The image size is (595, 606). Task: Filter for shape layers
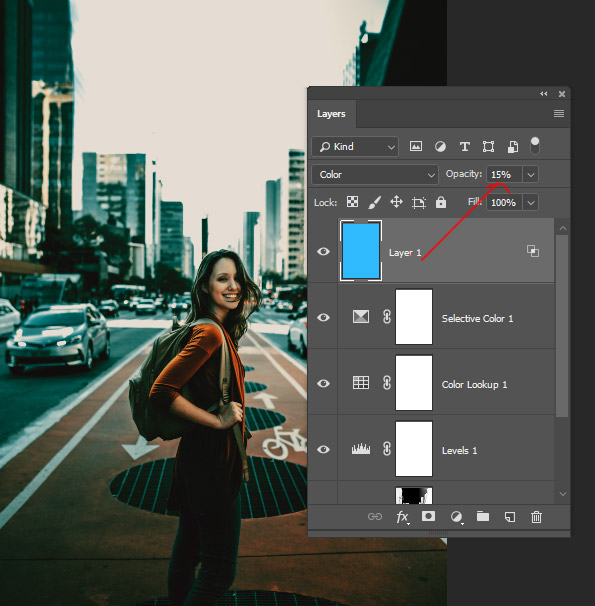488,146
